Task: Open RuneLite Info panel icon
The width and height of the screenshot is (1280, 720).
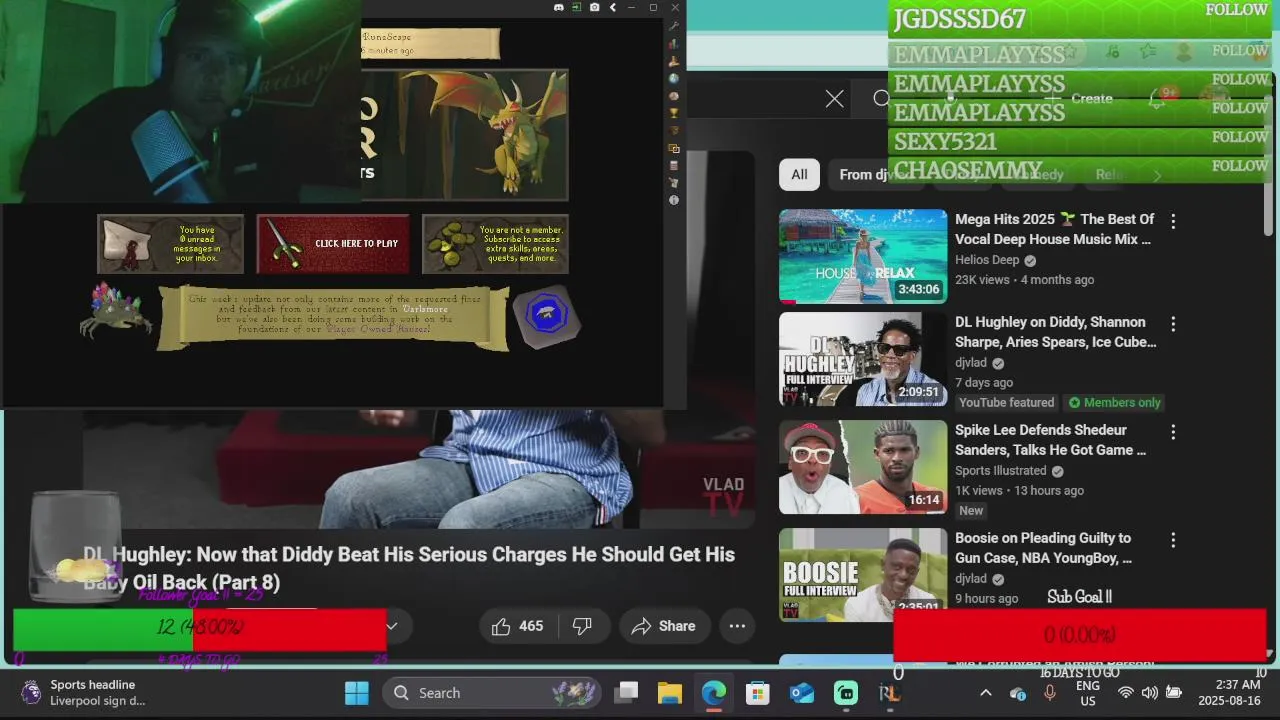Action: click(x=674, y=200)
